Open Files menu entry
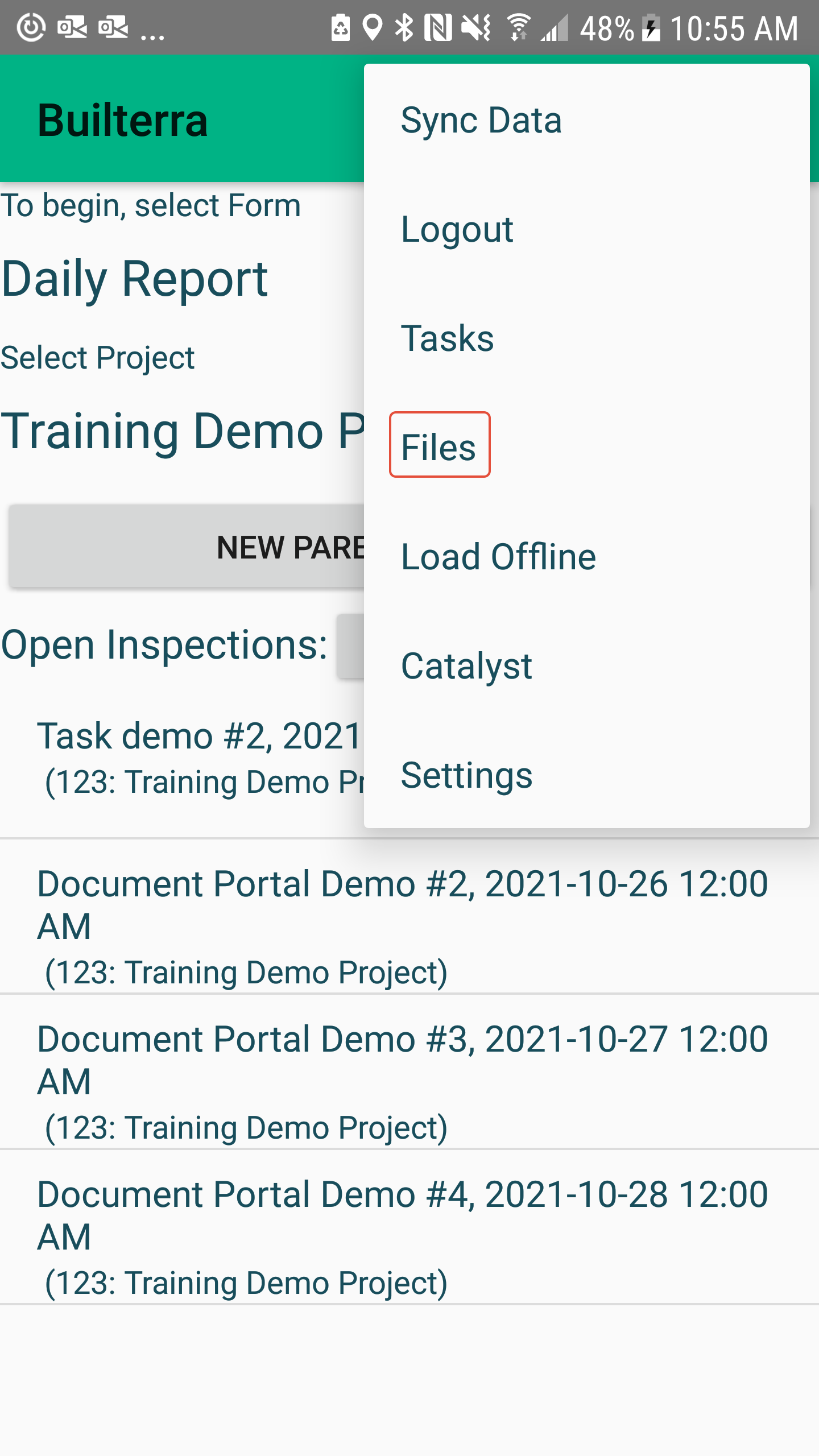 click(586, 447)
